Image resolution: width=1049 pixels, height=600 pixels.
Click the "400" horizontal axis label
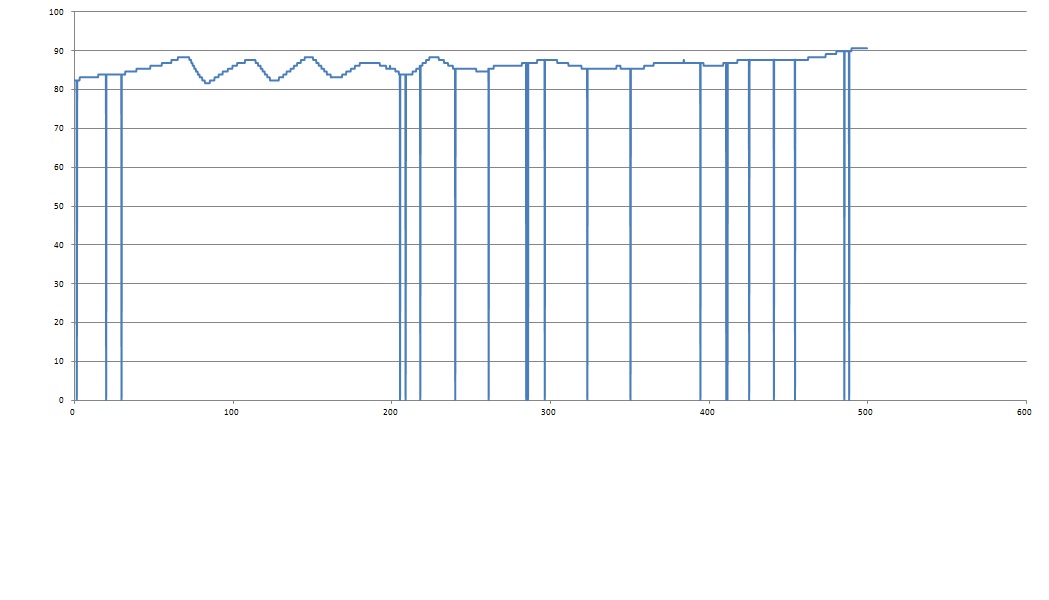[708, 411]
